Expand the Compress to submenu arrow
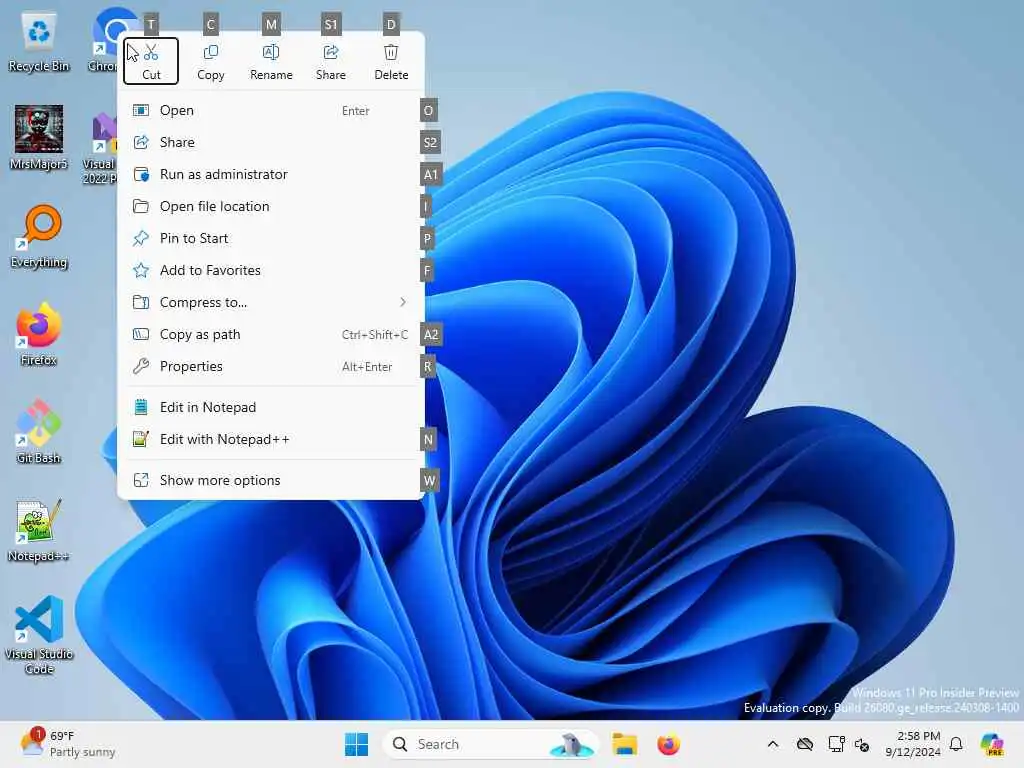The image size is (1024, 768). click(x=403, y=302)
